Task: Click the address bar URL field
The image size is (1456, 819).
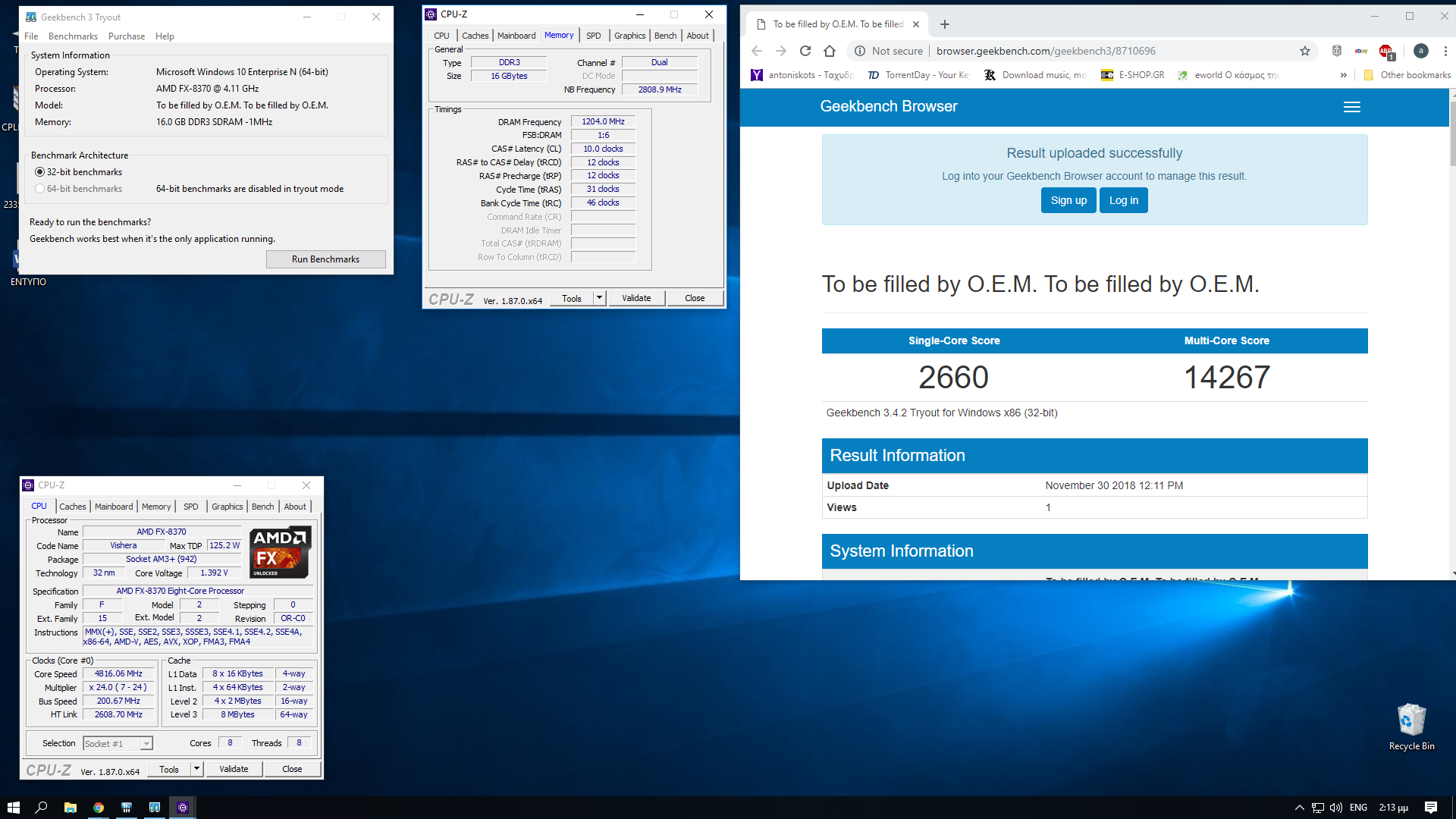Action: [1046, 51]
